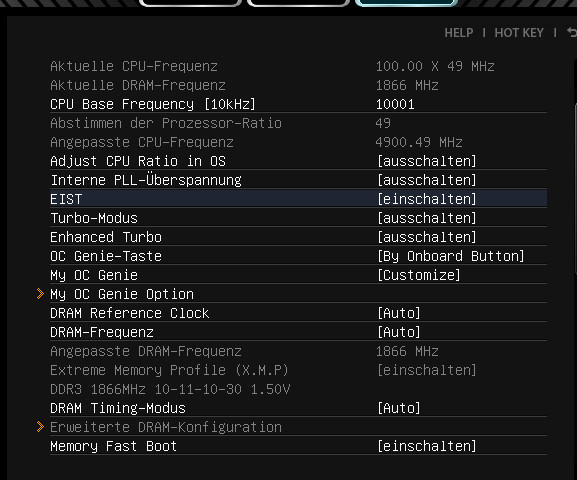Toggle Interne PLL-Überspannung value
Screen dimensions: 577x480
pyautogui.click(x=427, y=180)
